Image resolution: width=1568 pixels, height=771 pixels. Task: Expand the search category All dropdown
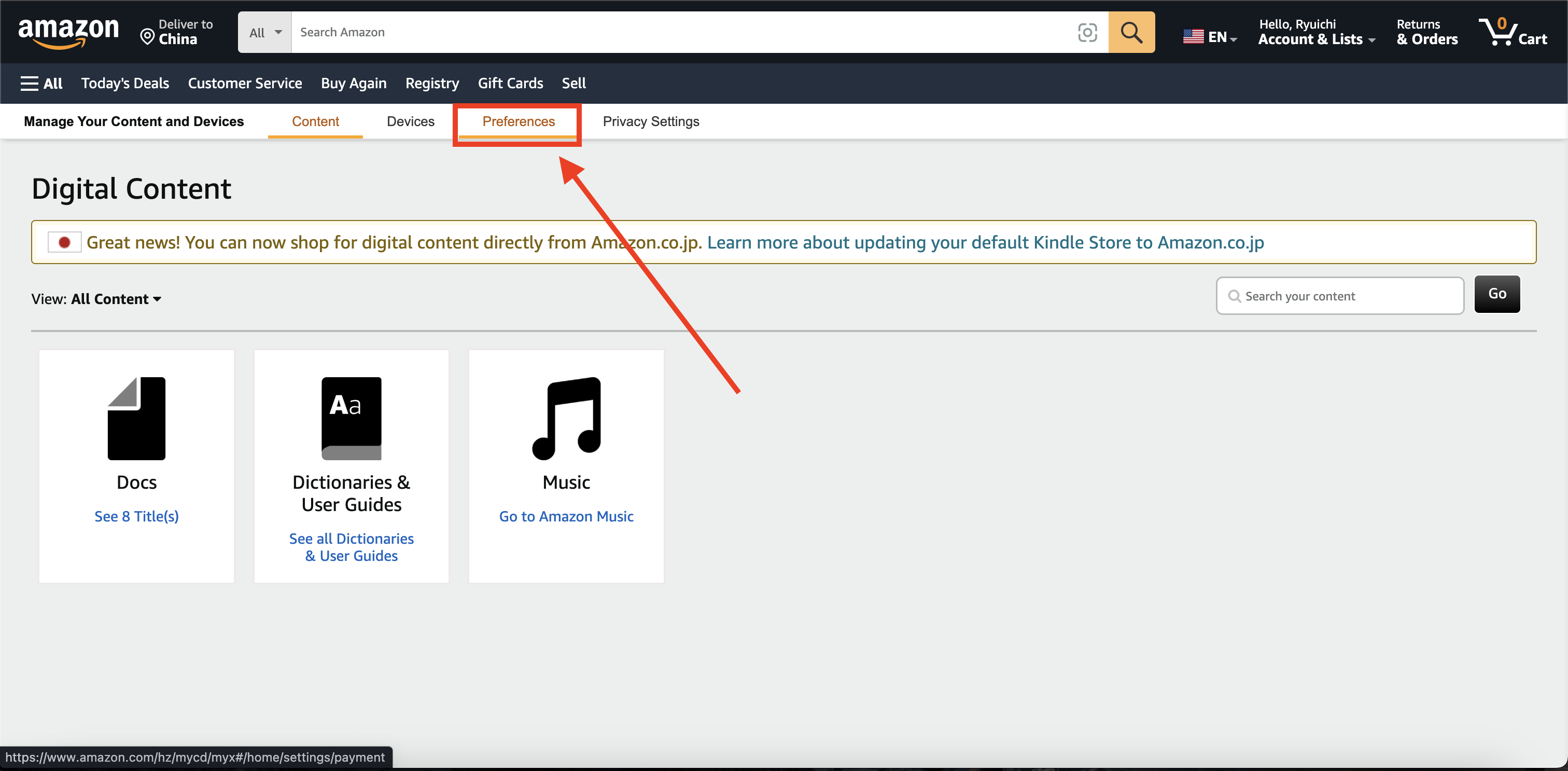click(265, 32)
